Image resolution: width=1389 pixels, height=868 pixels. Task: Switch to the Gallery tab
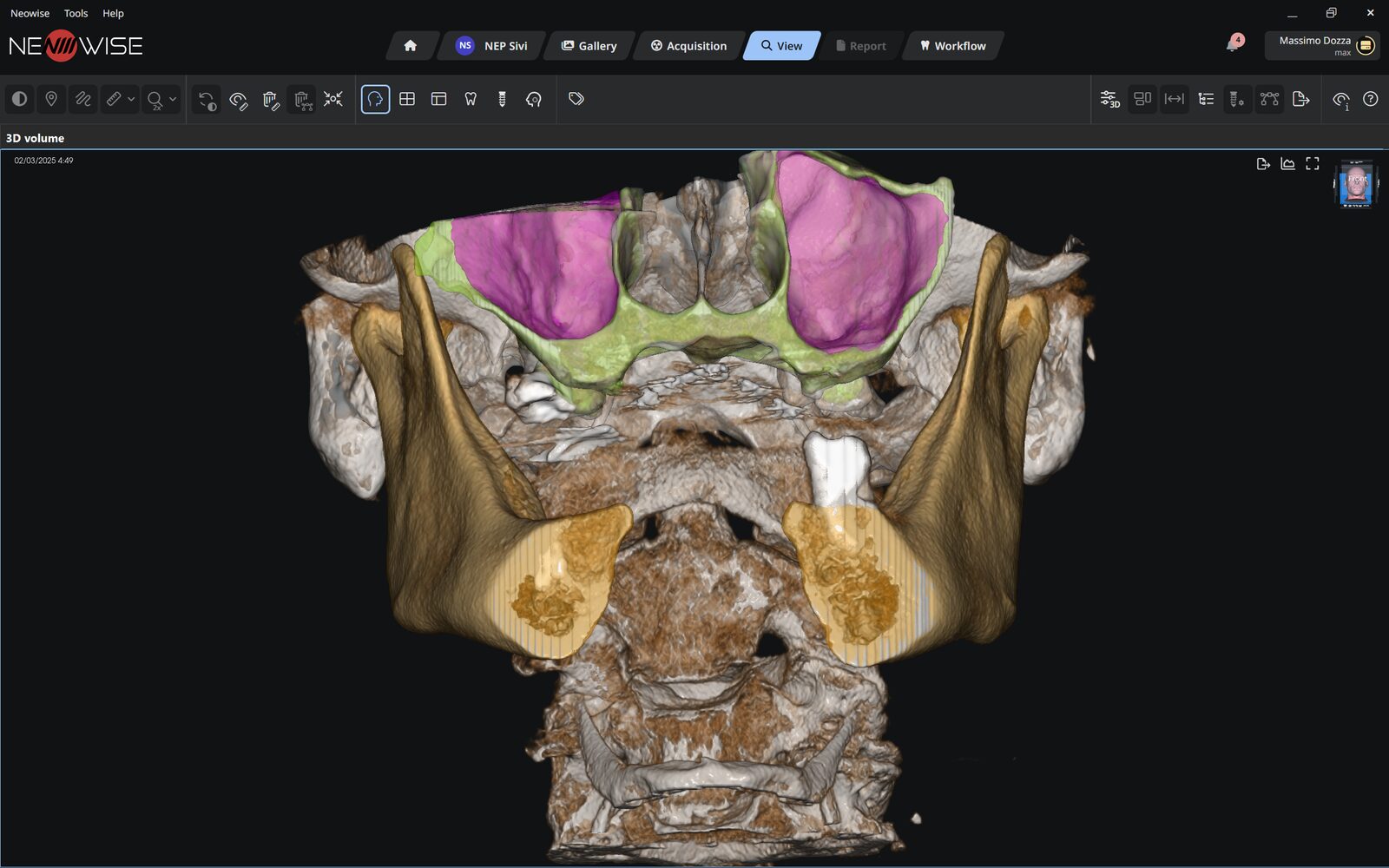tap(589, 46)
